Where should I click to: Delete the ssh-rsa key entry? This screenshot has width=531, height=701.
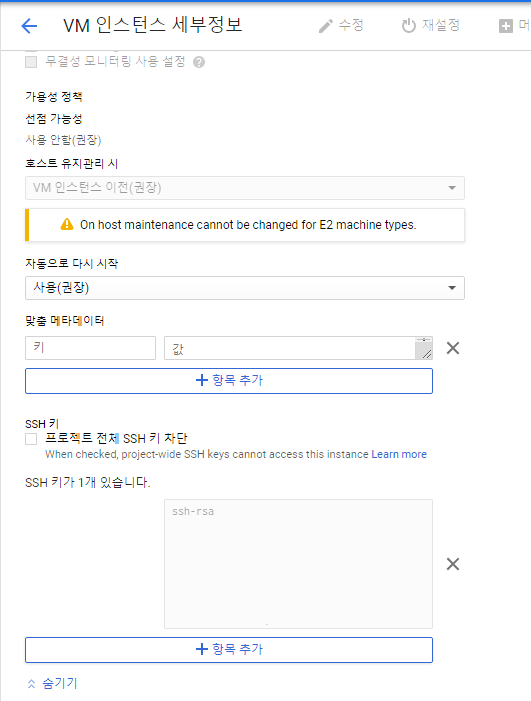[453, 564]
